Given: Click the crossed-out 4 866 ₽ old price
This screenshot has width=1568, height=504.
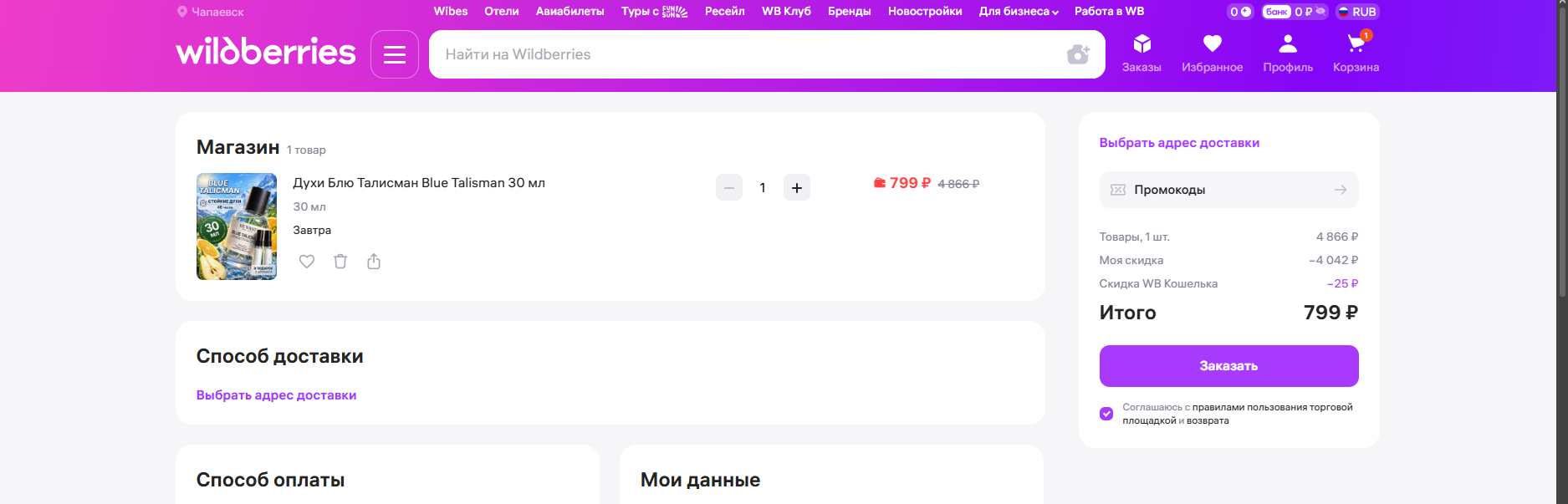Looking at the screenshot, I should coord(958,184).
